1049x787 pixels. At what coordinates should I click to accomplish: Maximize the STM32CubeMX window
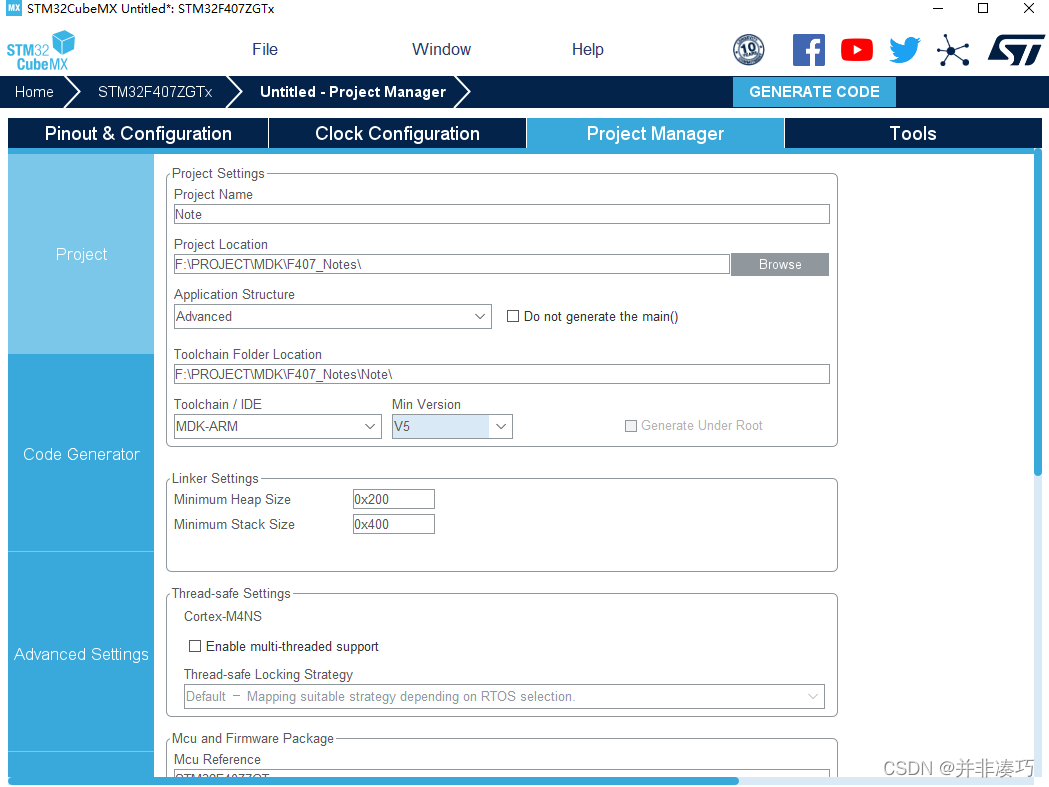[983, 9]
